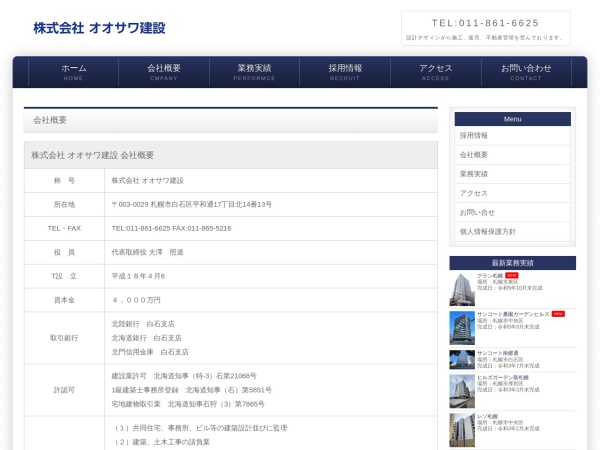
Task: Click the 平成１８年４月6 value
Action: [138, 276]
